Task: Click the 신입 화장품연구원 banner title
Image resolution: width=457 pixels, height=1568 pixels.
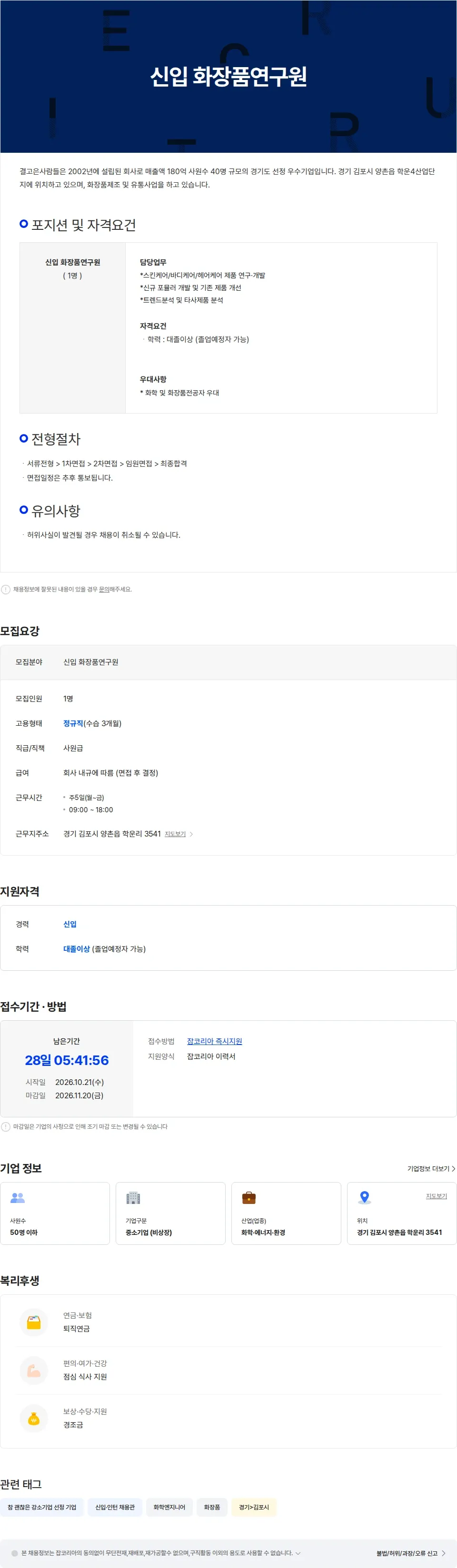Action: coord(228,76)
